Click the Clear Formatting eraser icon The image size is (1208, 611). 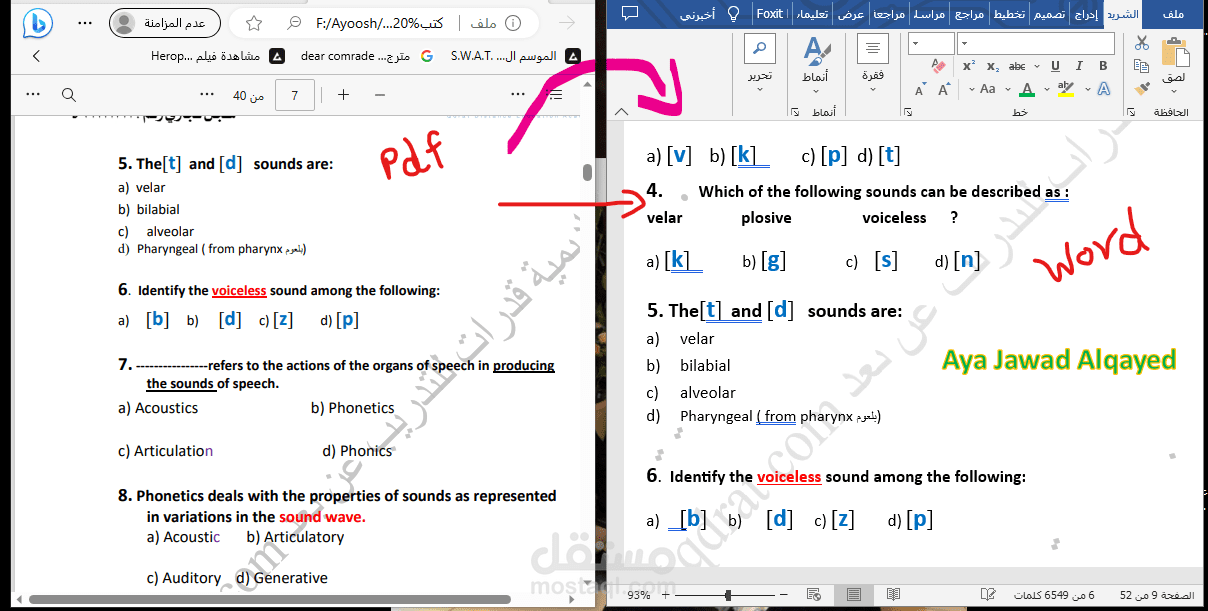pos(938,66)
